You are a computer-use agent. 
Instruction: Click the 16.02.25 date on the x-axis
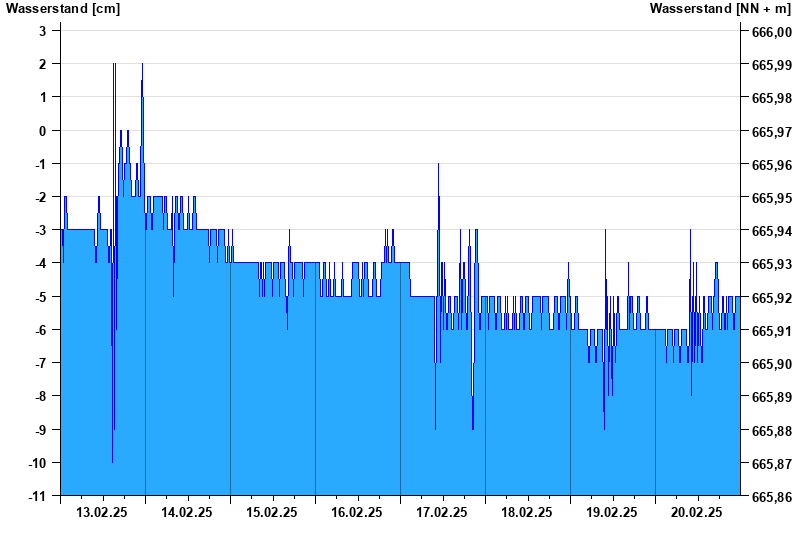click(357, 512)
